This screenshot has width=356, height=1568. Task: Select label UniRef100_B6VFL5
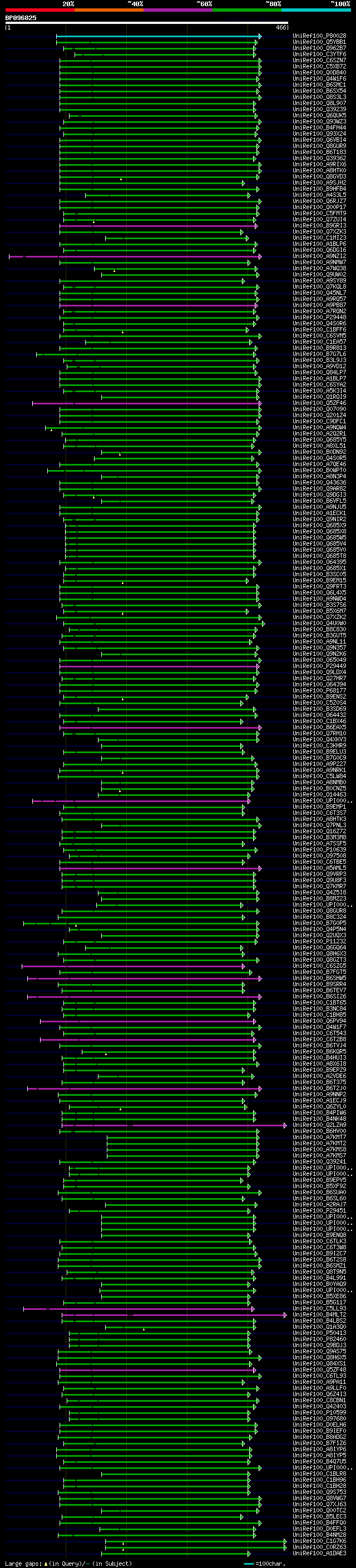tap(319, 501)
